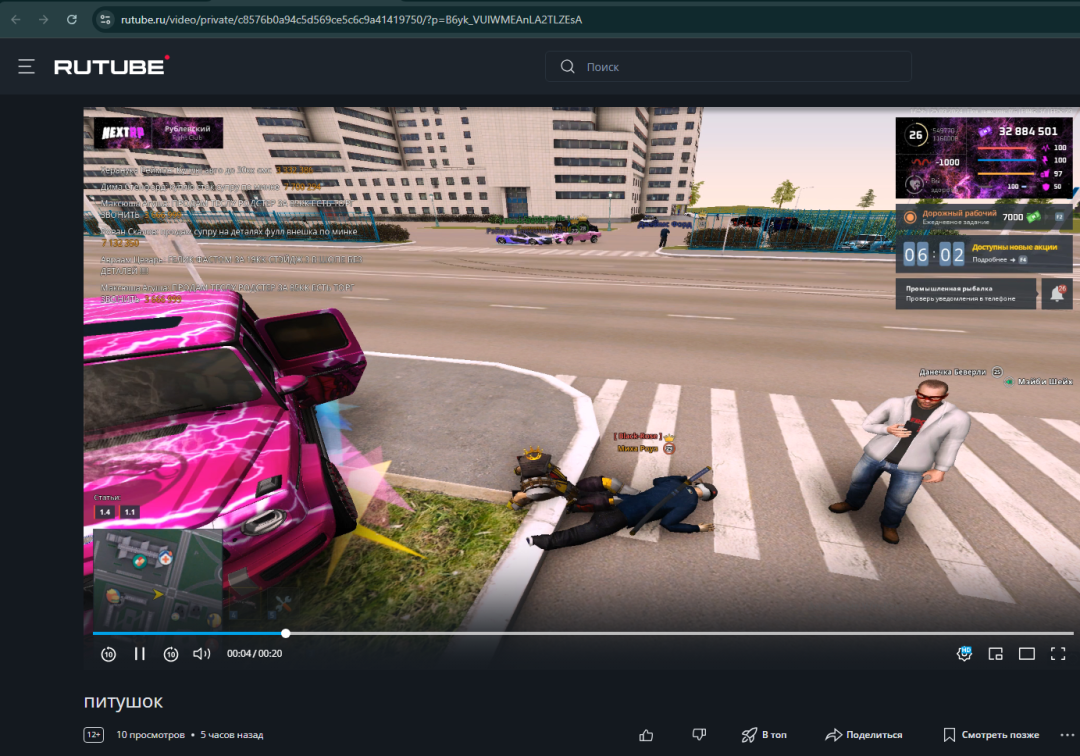The height and width of the screenshot is (756, 1080).
Task: Click the 00:04 / 00:20 time display
Action: 254,653
